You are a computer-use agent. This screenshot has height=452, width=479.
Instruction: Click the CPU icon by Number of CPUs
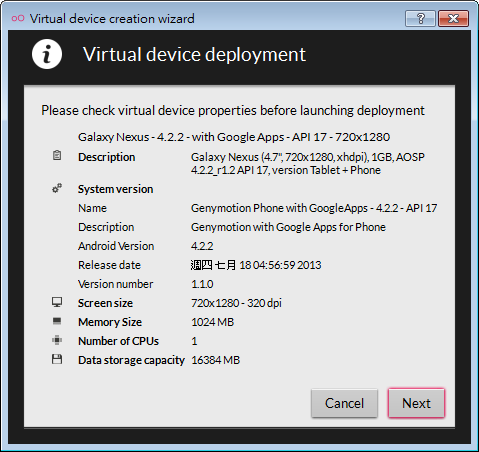point(57,340)
